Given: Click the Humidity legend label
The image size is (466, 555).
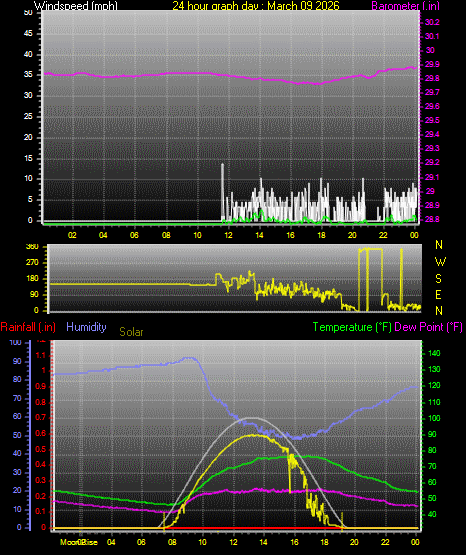Looking at the screenshot, I should point(86,326).
